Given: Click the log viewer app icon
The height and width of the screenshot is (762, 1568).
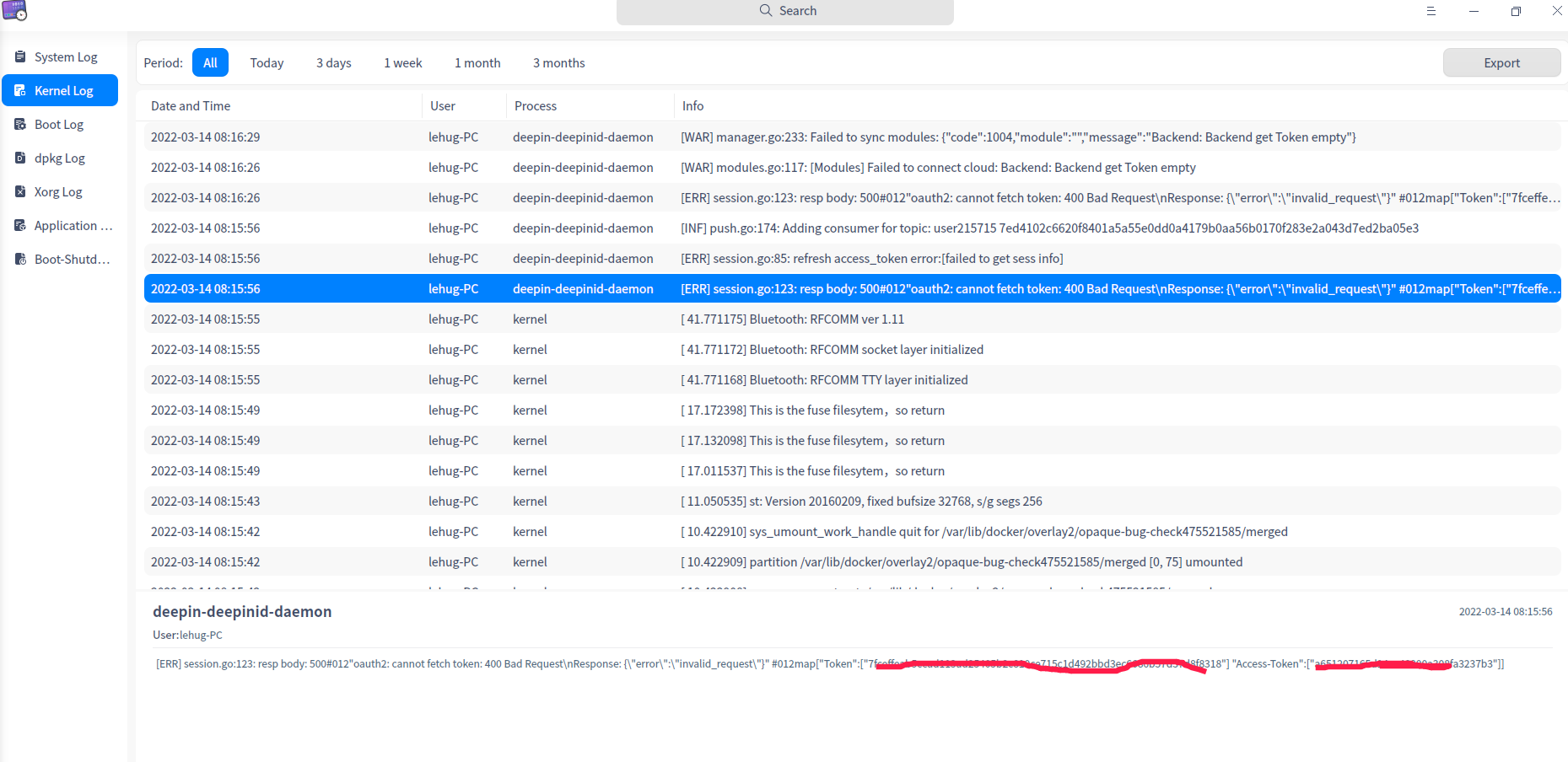Looking at the screenshot, I should [x=14, y=11].
